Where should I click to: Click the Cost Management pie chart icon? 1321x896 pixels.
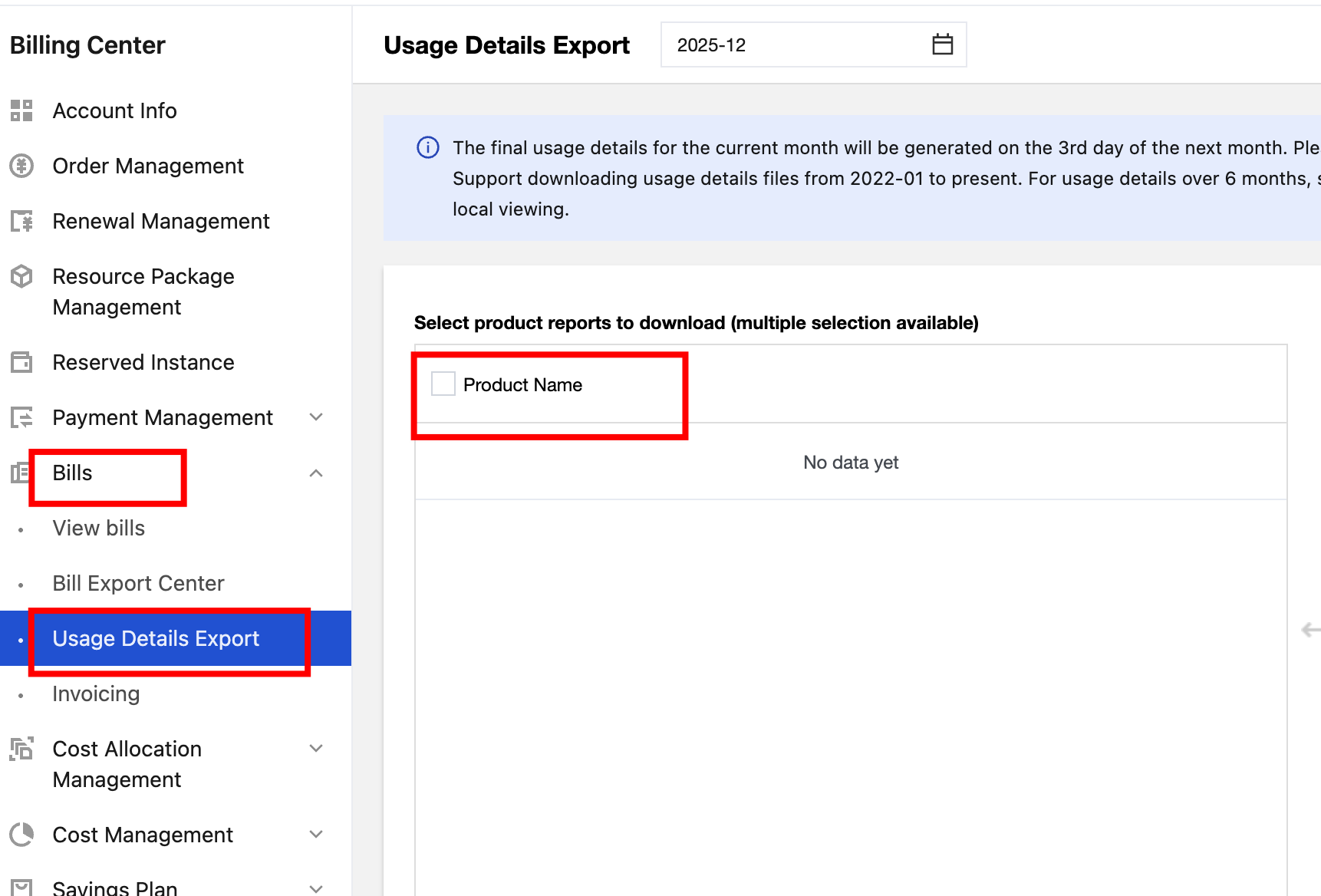(21, 835)
